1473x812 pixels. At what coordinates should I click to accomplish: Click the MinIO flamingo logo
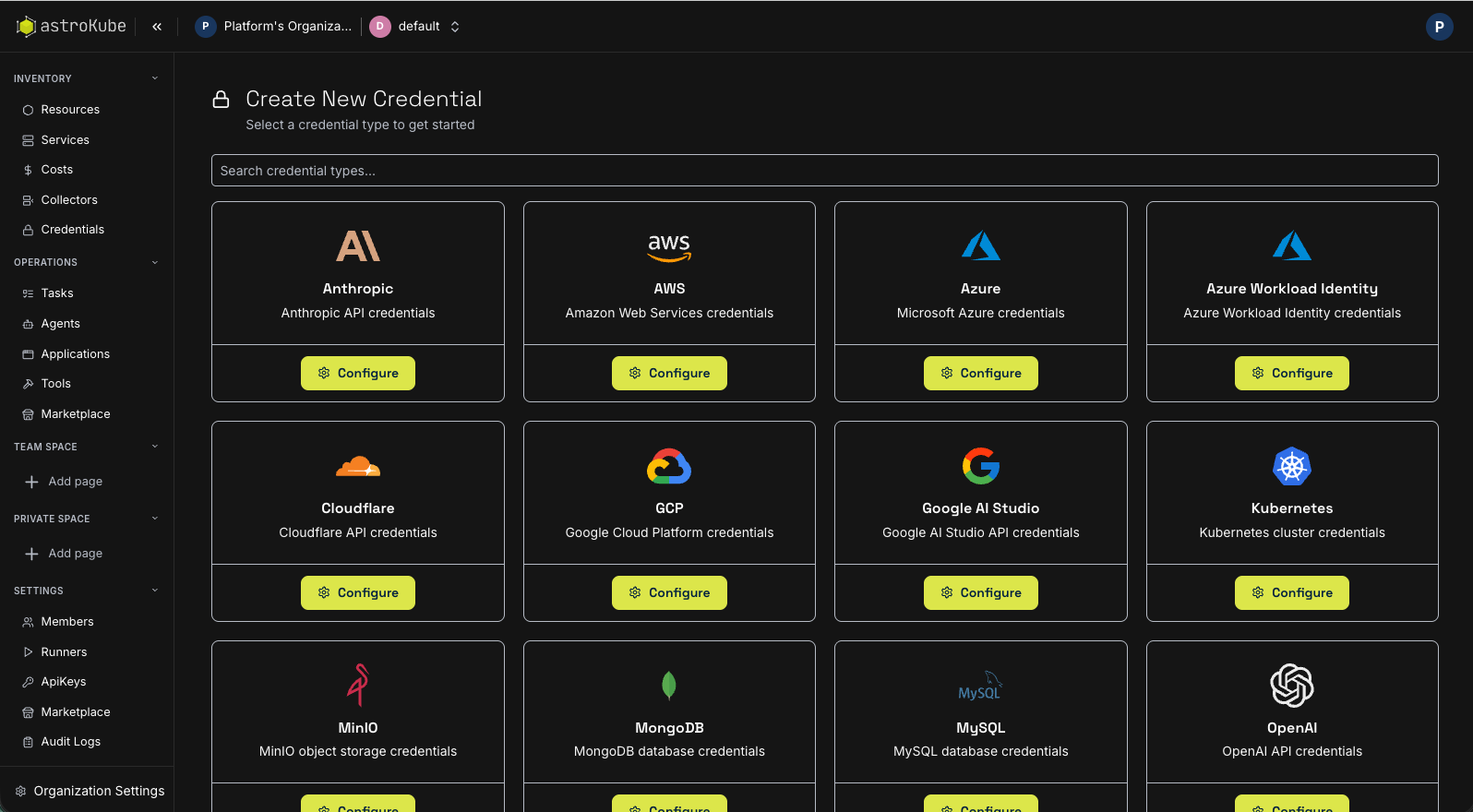358,685
